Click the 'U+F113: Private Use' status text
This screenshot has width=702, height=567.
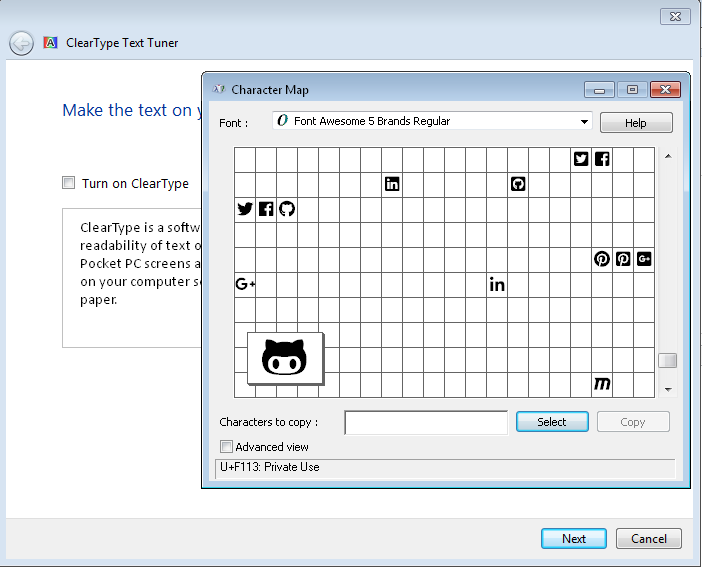(x=270, y=467)
